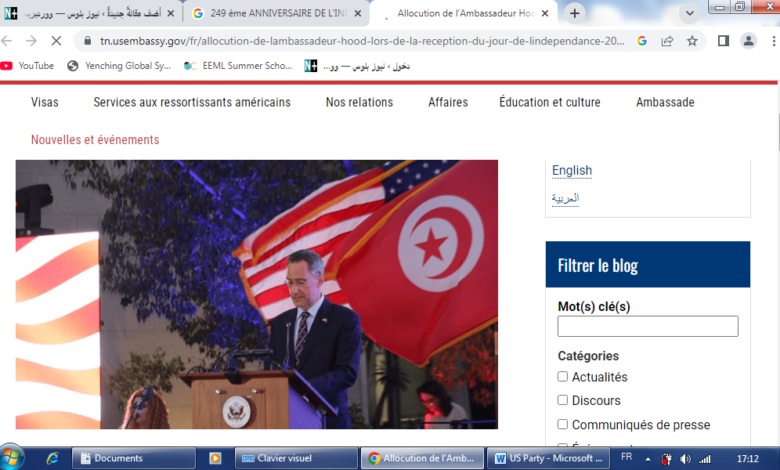780x470 pixels.
Task: Expand the tab search dropdown arrow
Action: [x=689, y=13]
